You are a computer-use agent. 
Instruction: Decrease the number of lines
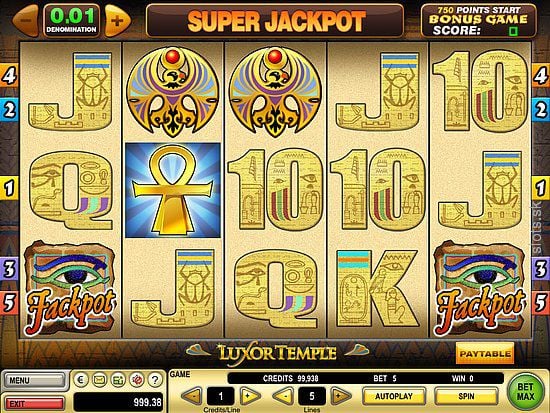point(283,396)
